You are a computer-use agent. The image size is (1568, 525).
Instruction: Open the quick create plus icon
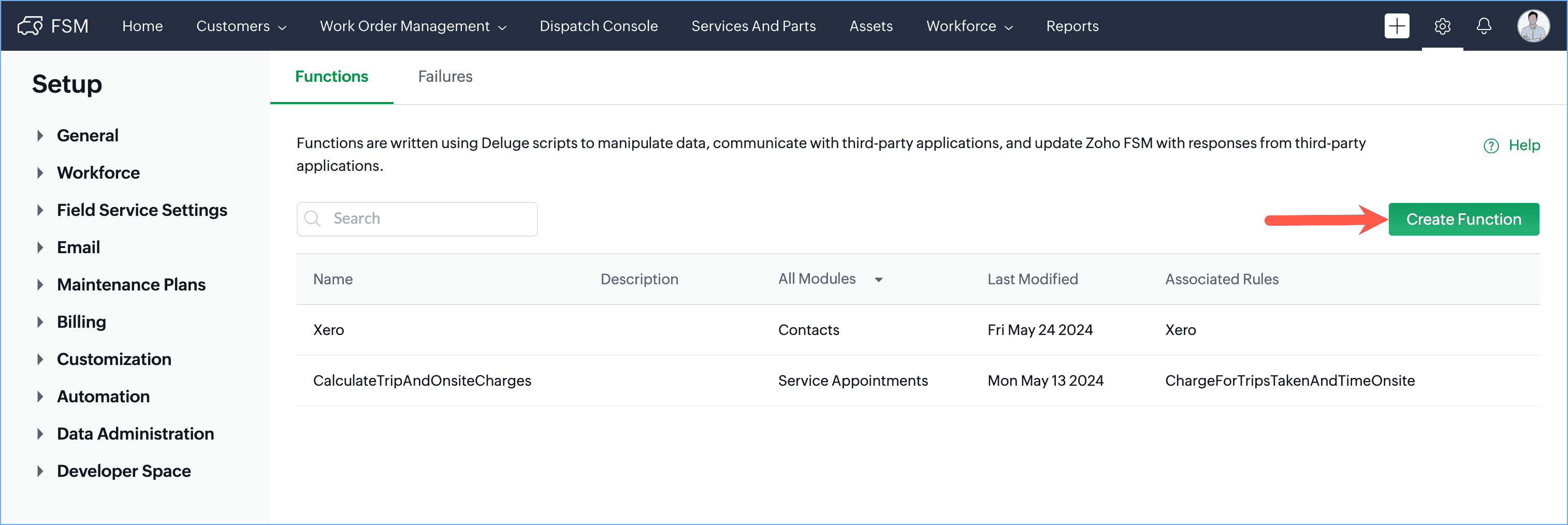coord(1397,26)
